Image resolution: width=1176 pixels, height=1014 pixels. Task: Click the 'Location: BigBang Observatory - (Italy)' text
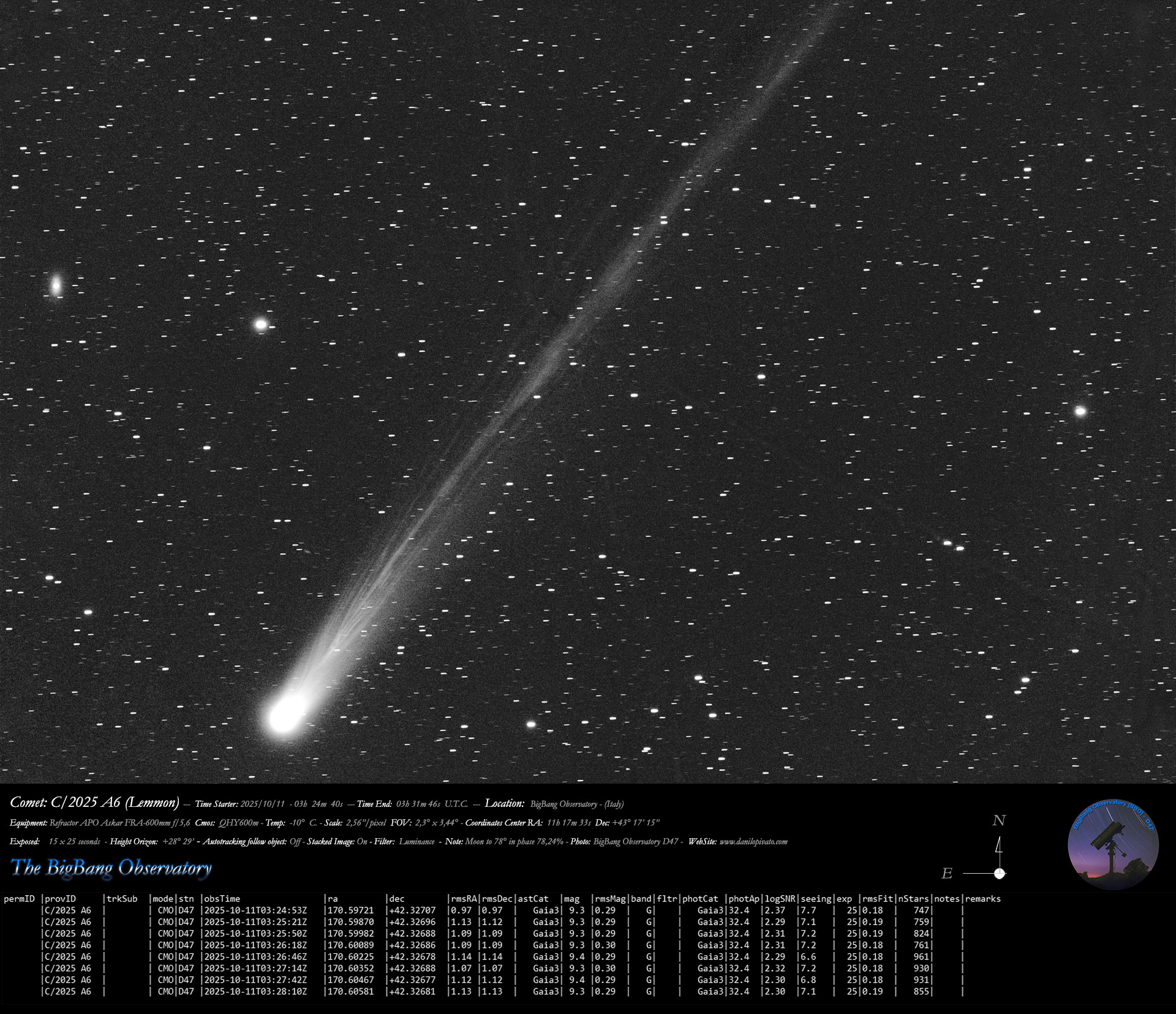click(554, 804)
